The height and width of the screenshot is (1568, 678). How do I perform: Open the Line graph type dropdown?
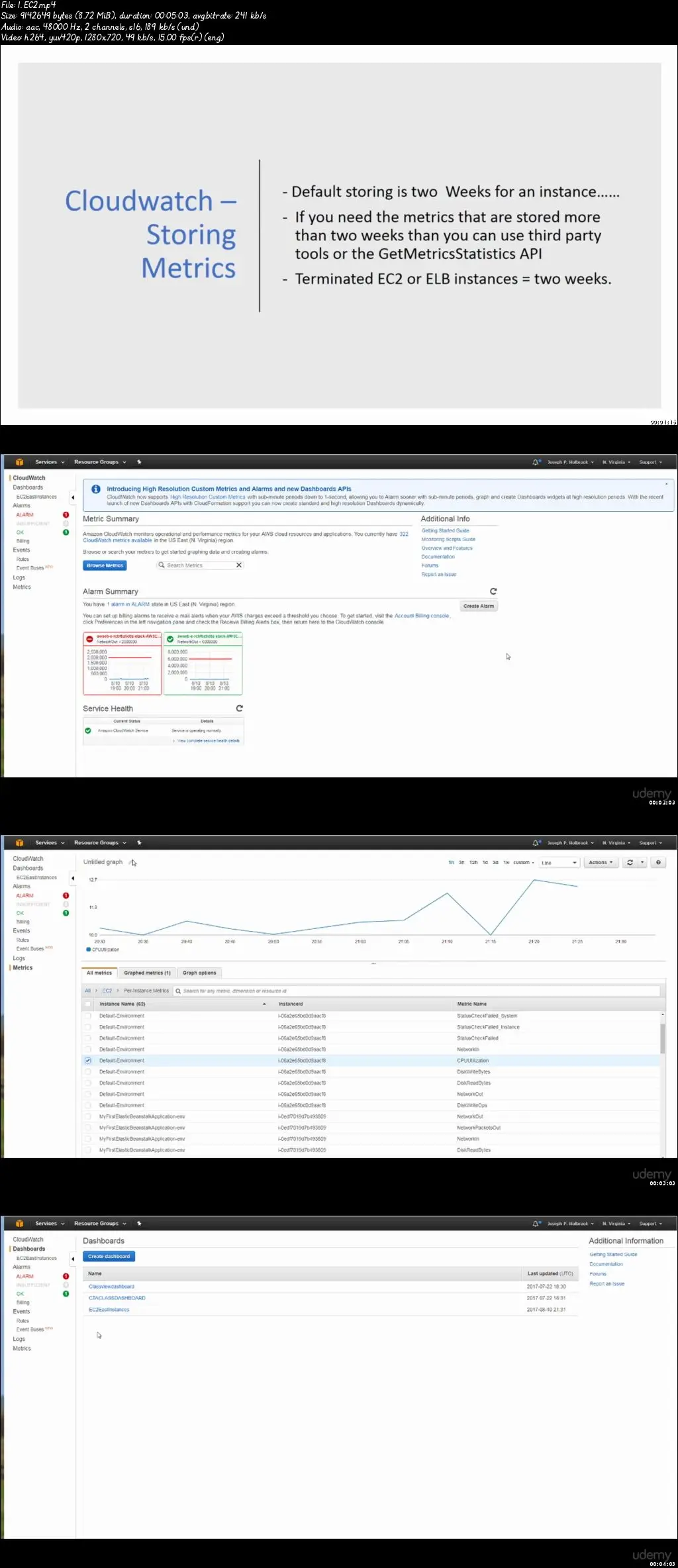coord(559,863)
